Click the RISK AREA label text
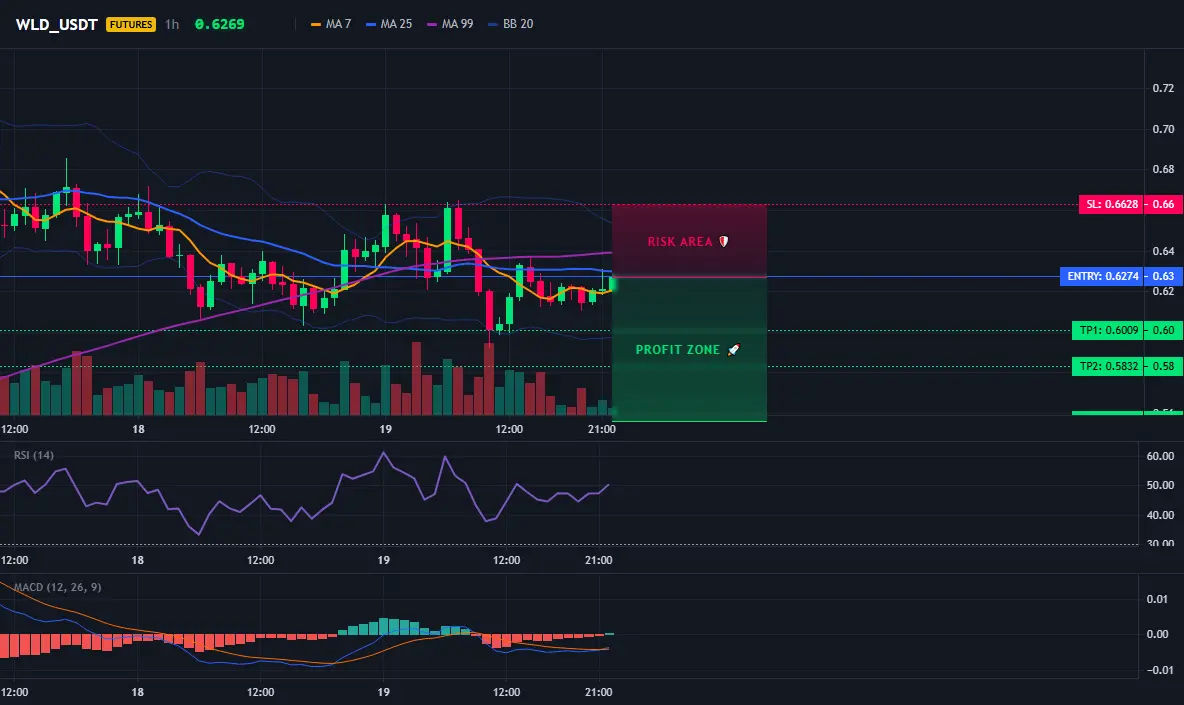Viewport: 1184px width, 705px height. [680, 242]
